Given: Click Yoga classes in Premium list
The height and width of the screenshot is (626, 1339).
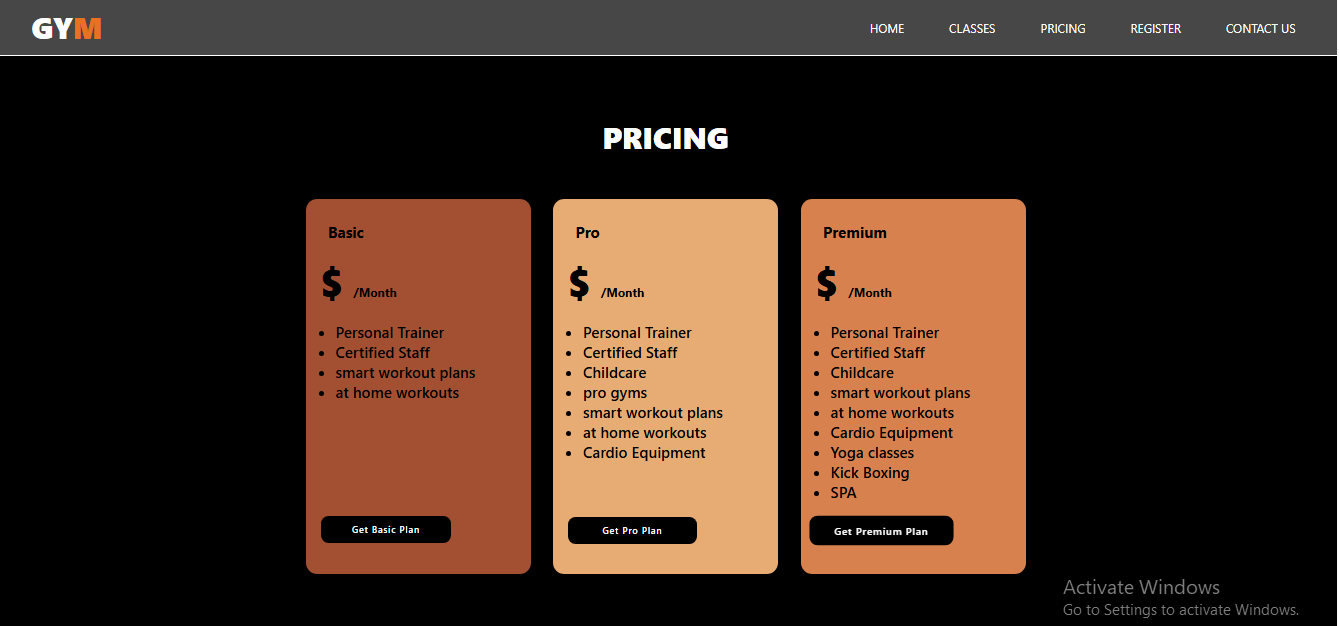Looking at the screenshot, I should pyautogui.click(x=872, y=453).
